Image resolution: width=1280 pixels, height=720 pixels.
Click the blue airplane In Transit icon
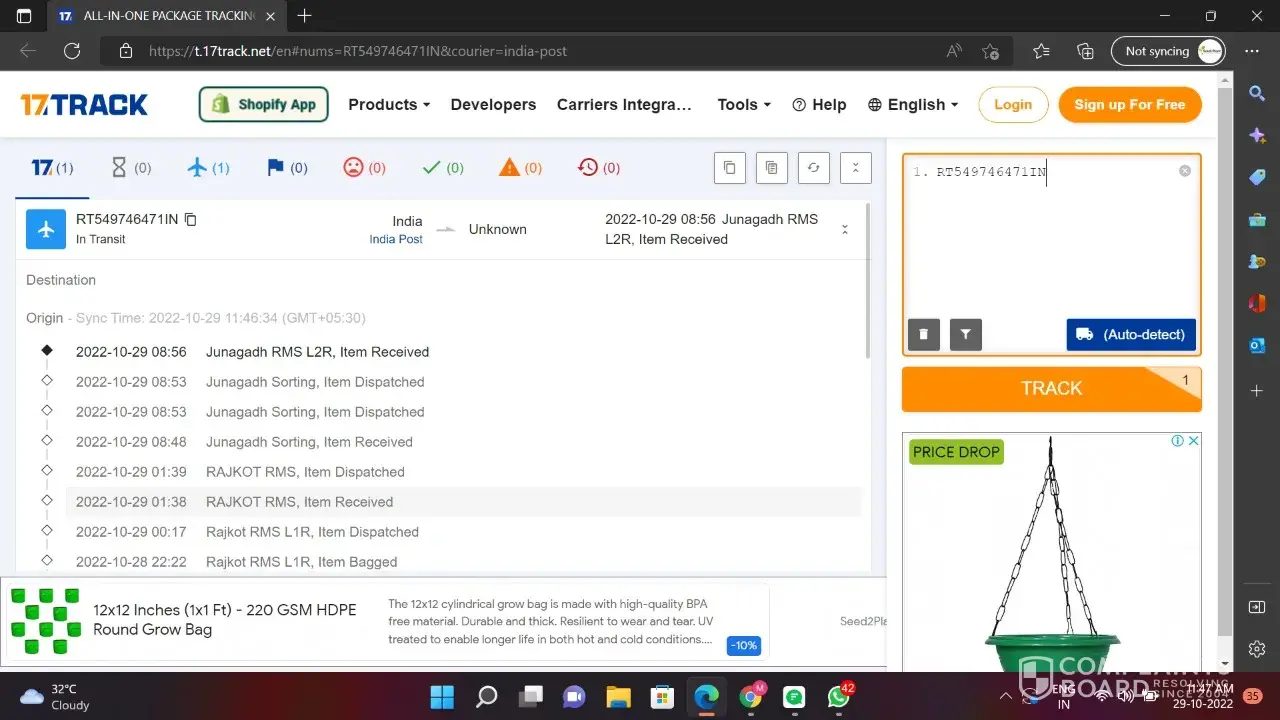tap(46, 229)
